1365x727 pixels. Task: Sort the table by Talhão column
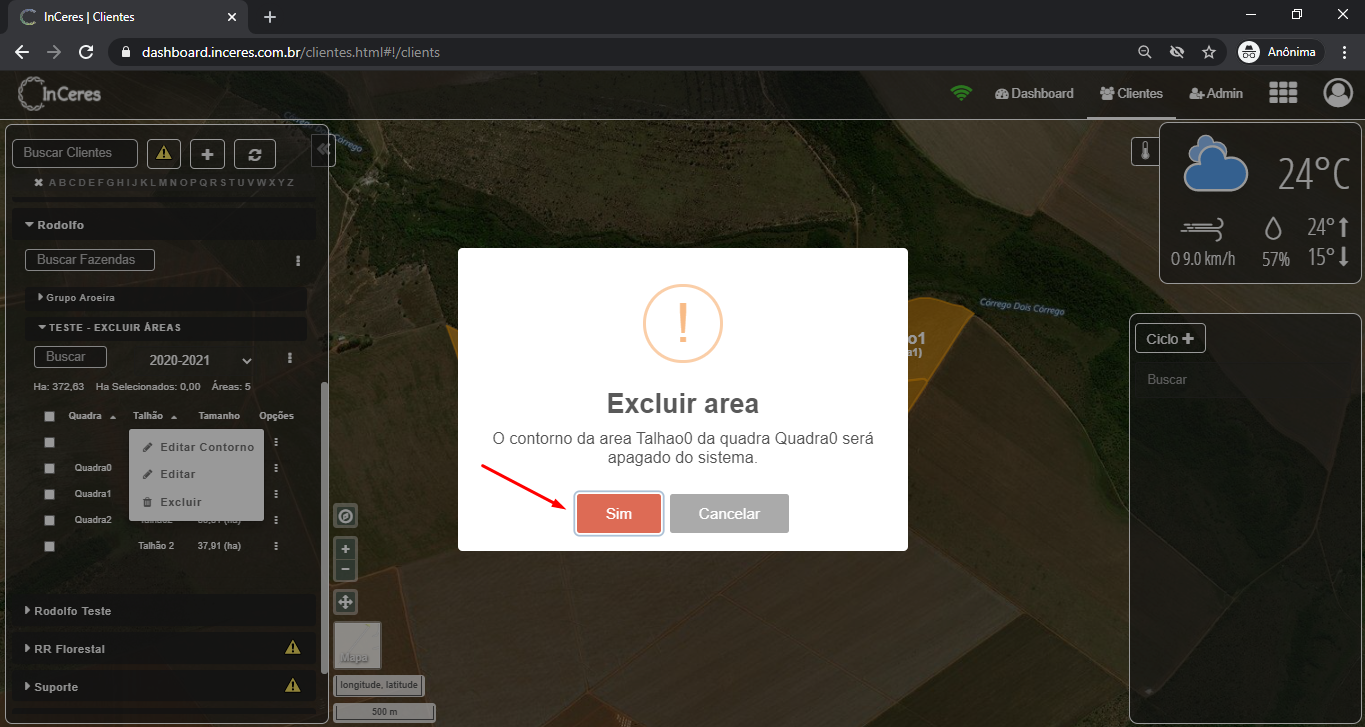point(155,416)
